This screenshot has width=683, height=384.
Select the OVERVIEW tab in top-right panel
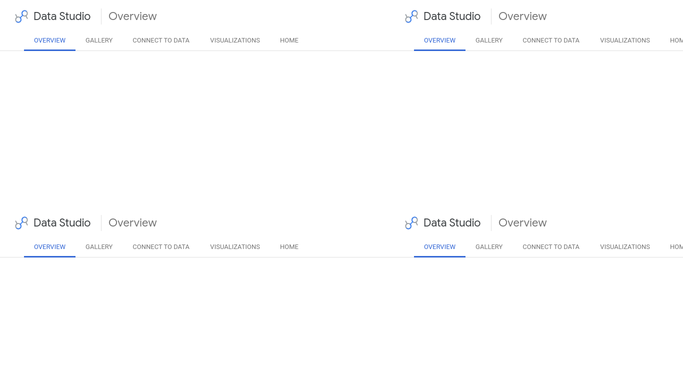click(440, 40)
